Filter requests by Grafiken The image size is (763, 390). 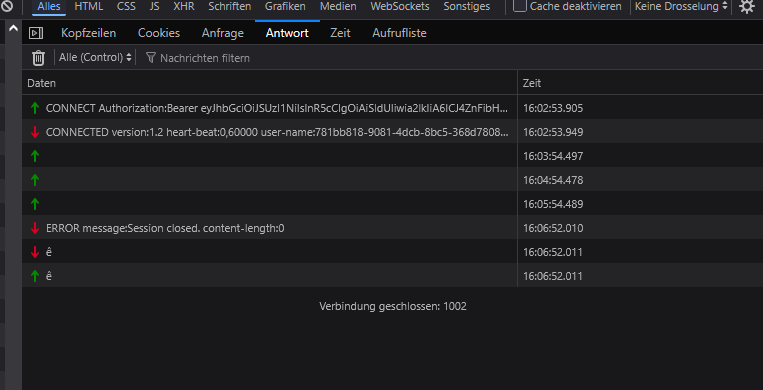[x=286, y=7]
